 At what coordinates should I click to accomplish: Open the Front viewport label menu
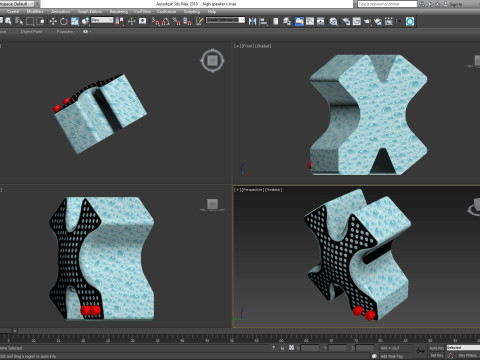(248, 46)
